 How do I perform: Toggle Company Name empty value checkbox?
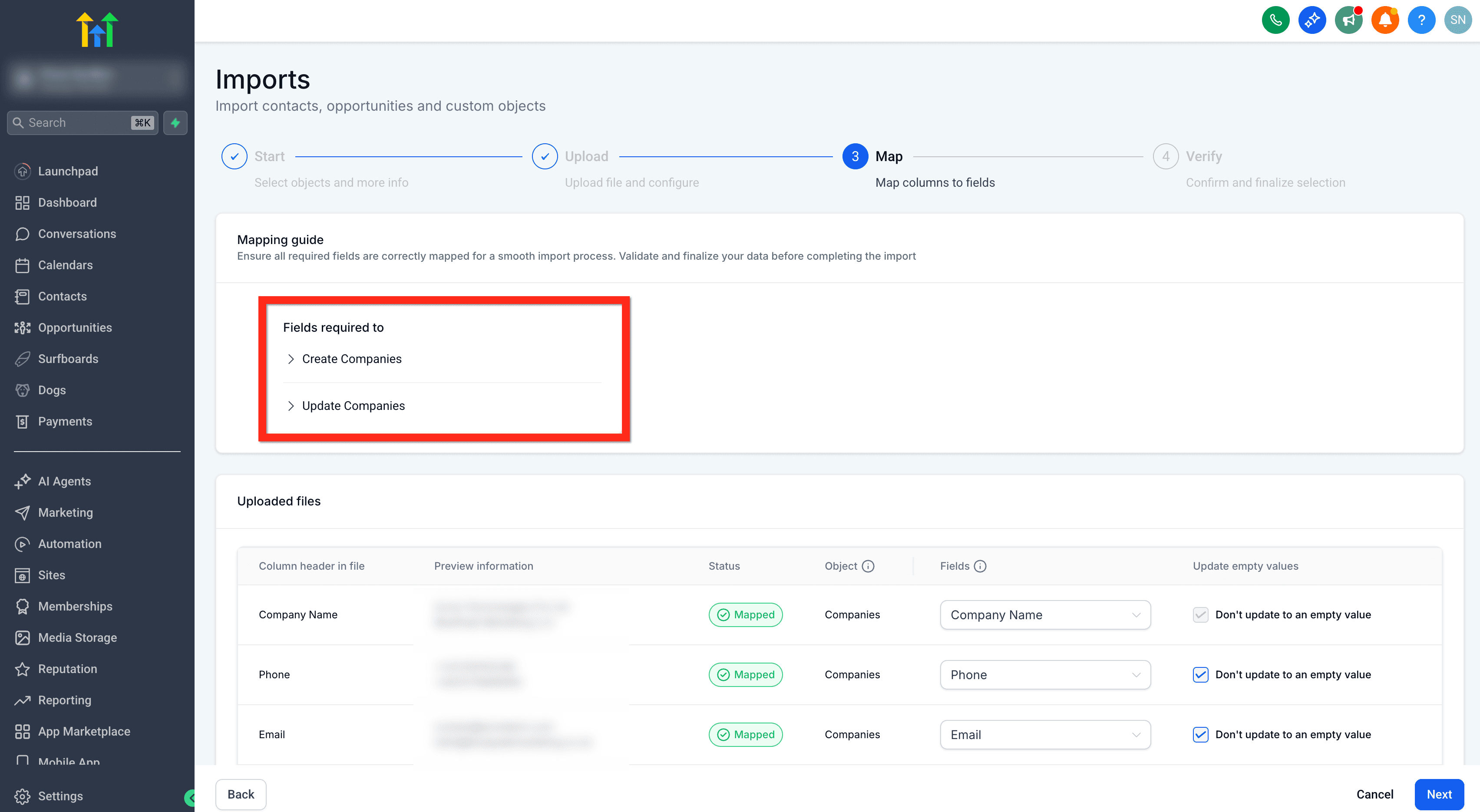(1200, 614)
